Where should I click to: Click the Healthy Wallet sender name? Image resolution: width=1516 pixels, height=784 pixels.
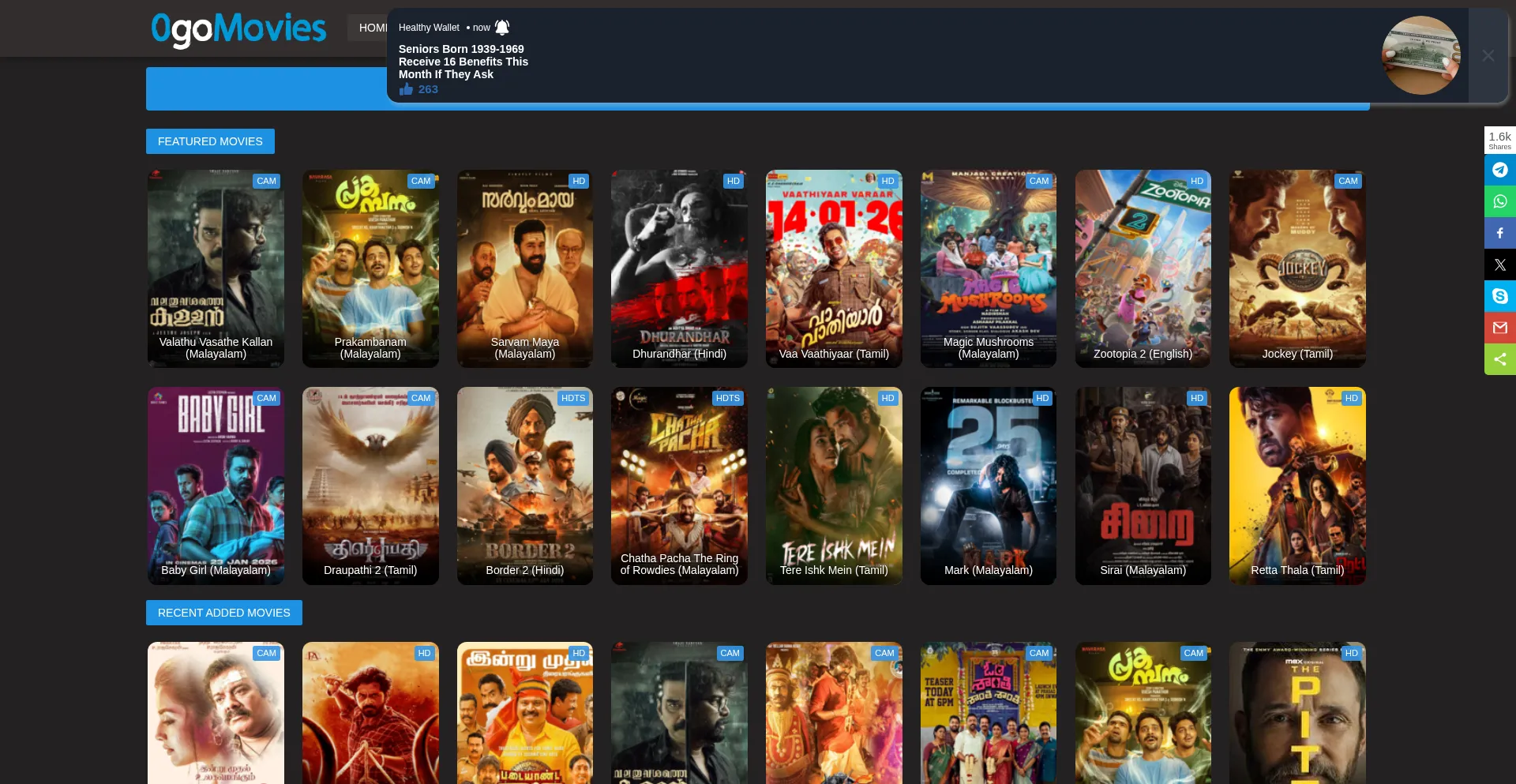coord(429,28)
